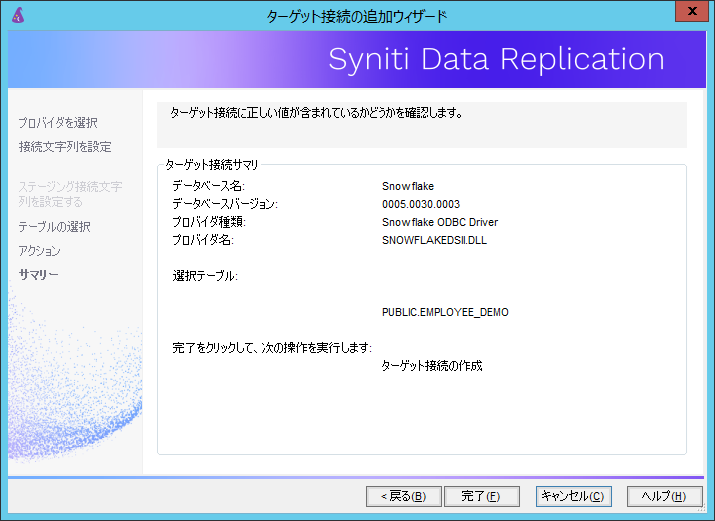Click the データベースバージョン: label
The width and height of the screenshot is (715, 521).
(x=225, y=204)
